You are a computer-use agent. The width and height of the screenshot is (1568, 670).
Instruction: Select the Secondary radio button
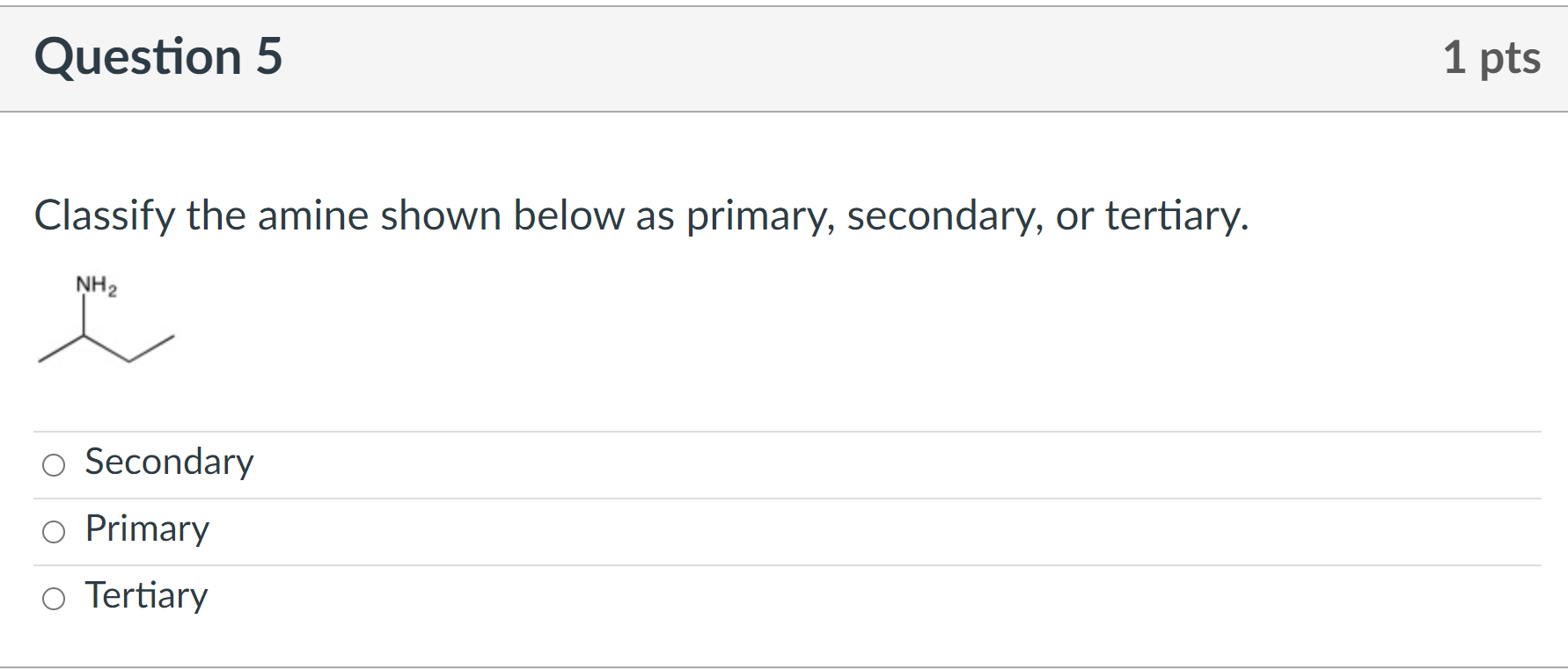(x=55, y=463)
